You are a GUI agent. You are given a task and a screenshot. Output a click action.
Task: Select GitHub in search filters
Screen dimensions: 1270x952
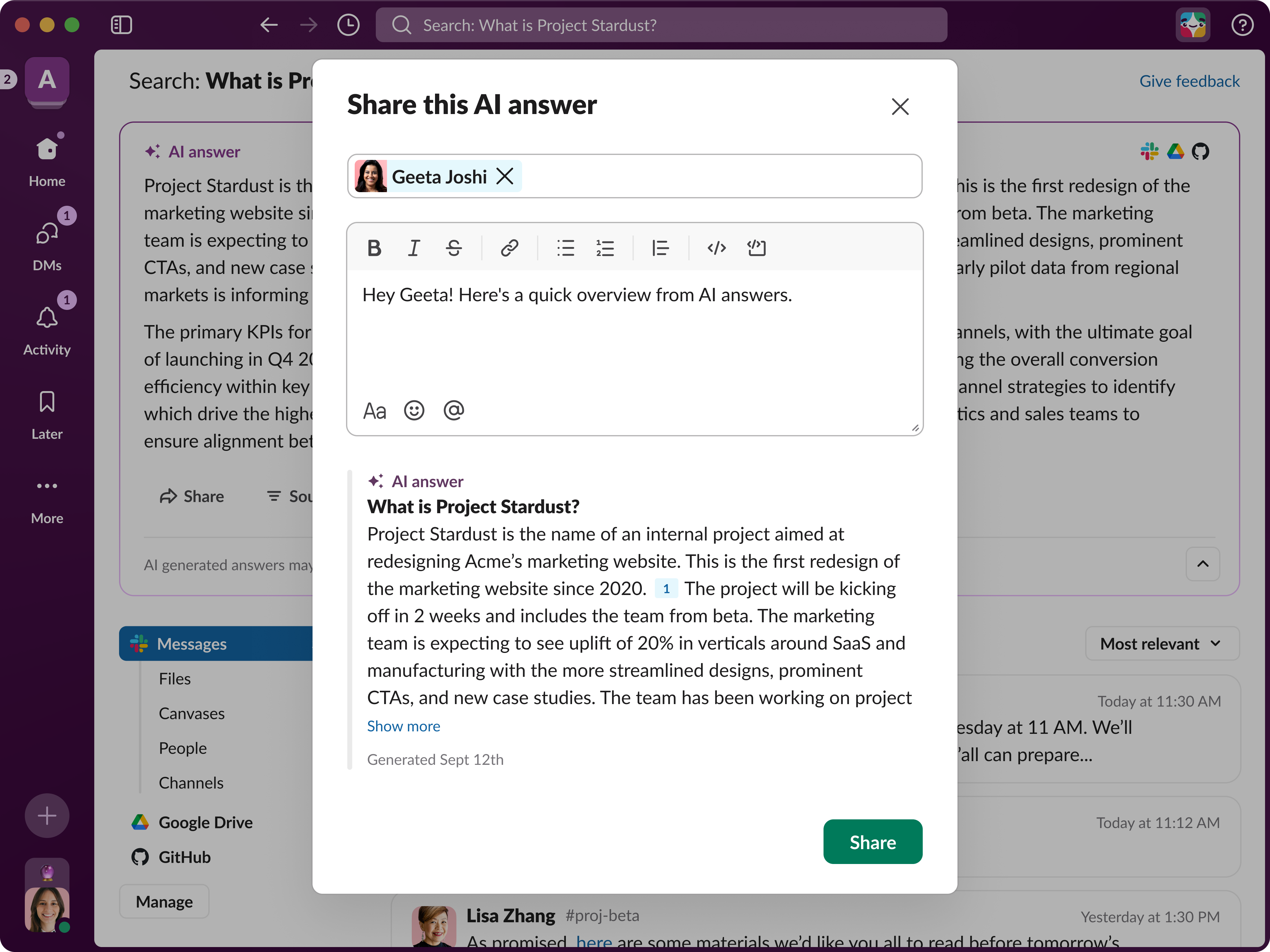pyautogui.click(x=184, y=857)
